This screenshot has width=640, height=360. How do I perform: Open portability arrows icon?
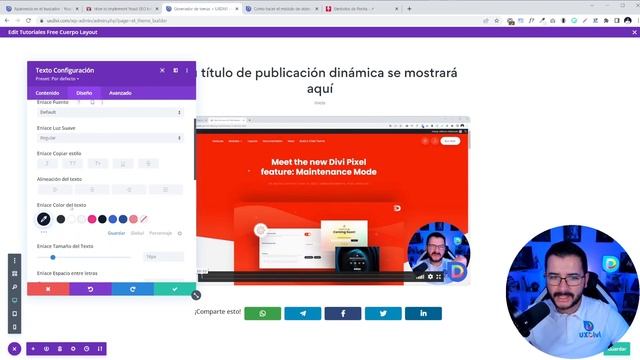click(100, 349)
